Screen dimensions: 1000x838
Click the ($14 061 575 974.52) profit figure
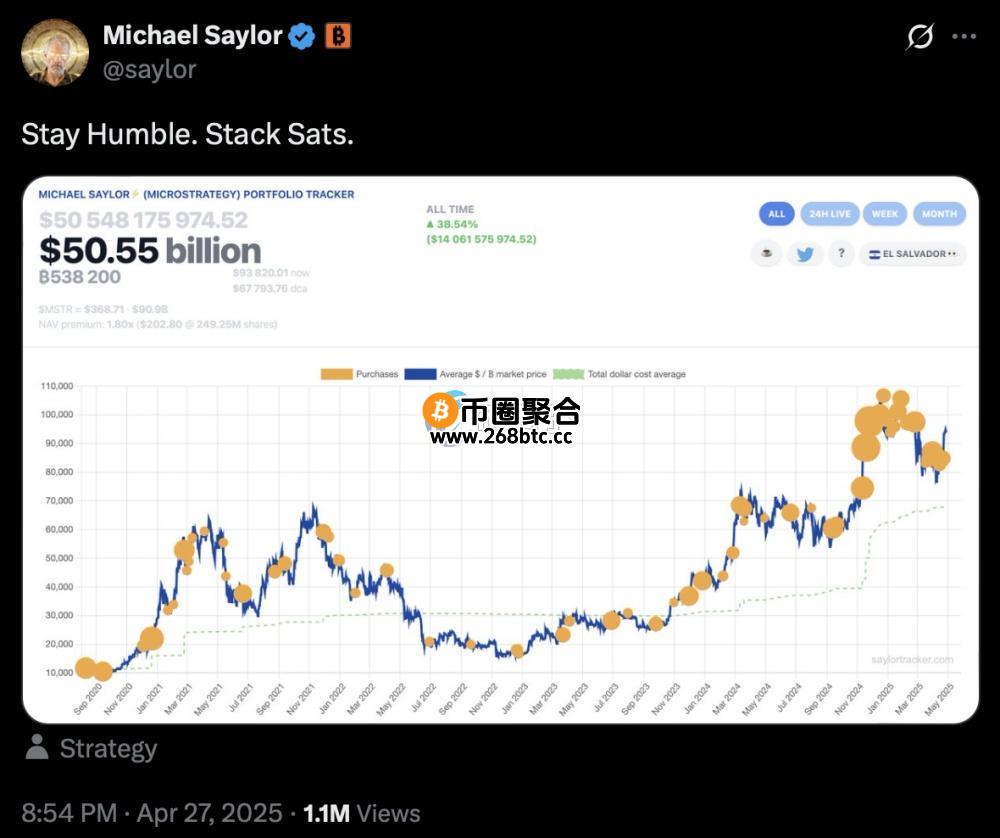tap(482, 239)
